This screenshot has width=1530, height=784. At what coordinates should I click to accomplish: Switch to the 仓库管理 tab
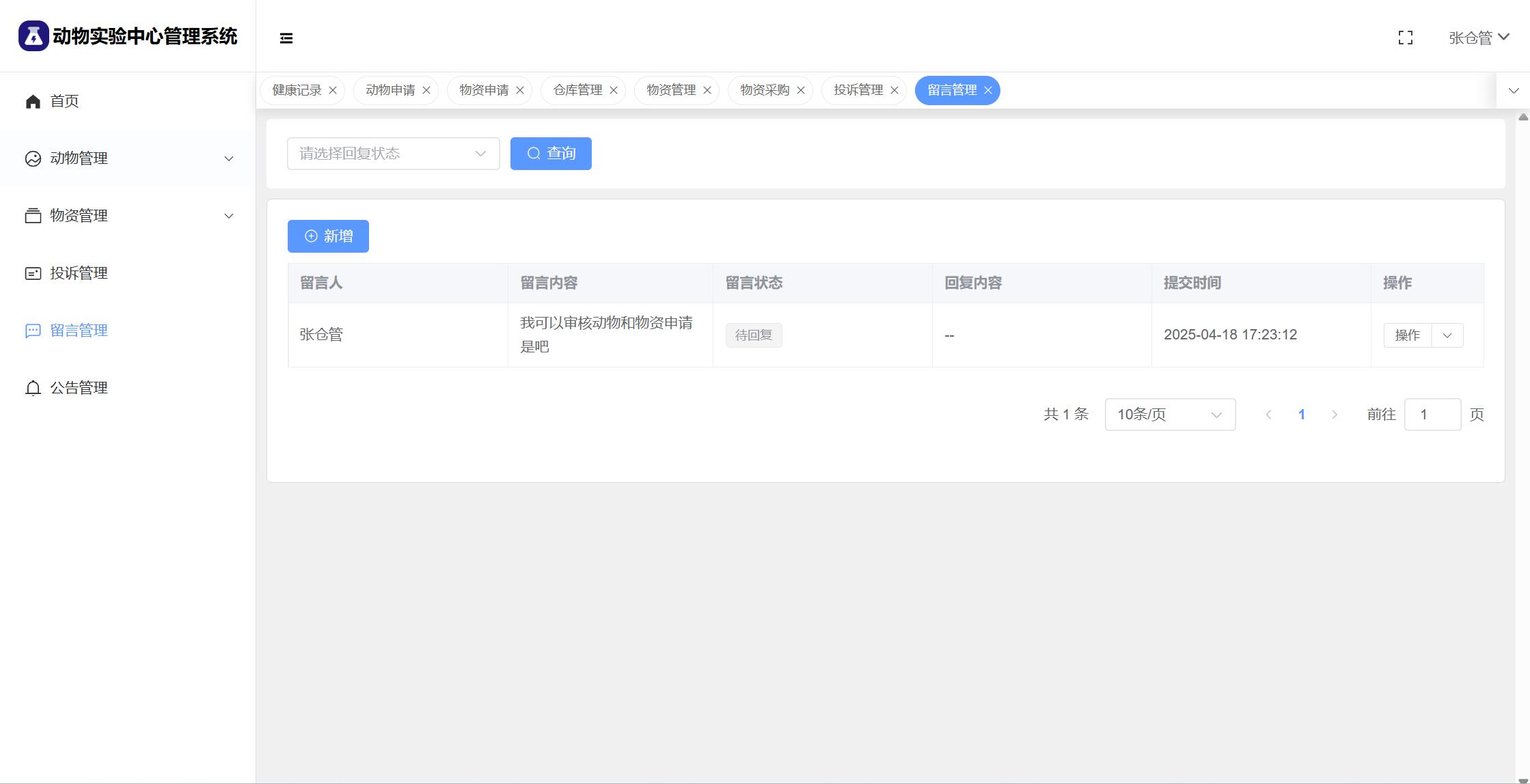pyautogui.click(x=577, y=90)
